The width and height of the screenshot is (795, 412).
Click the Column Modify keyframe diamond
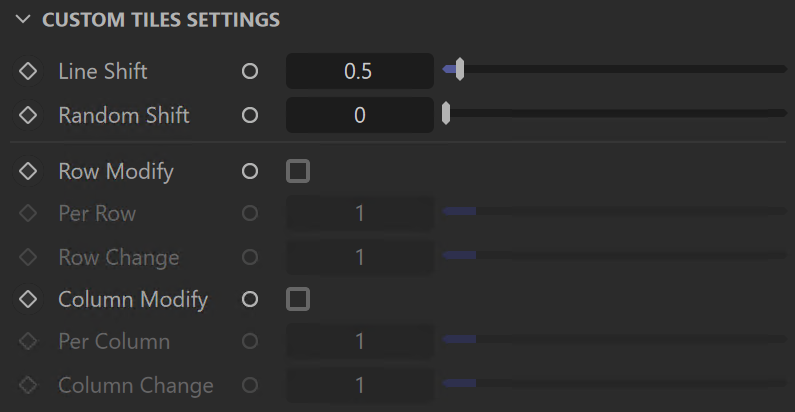point(28,299)
